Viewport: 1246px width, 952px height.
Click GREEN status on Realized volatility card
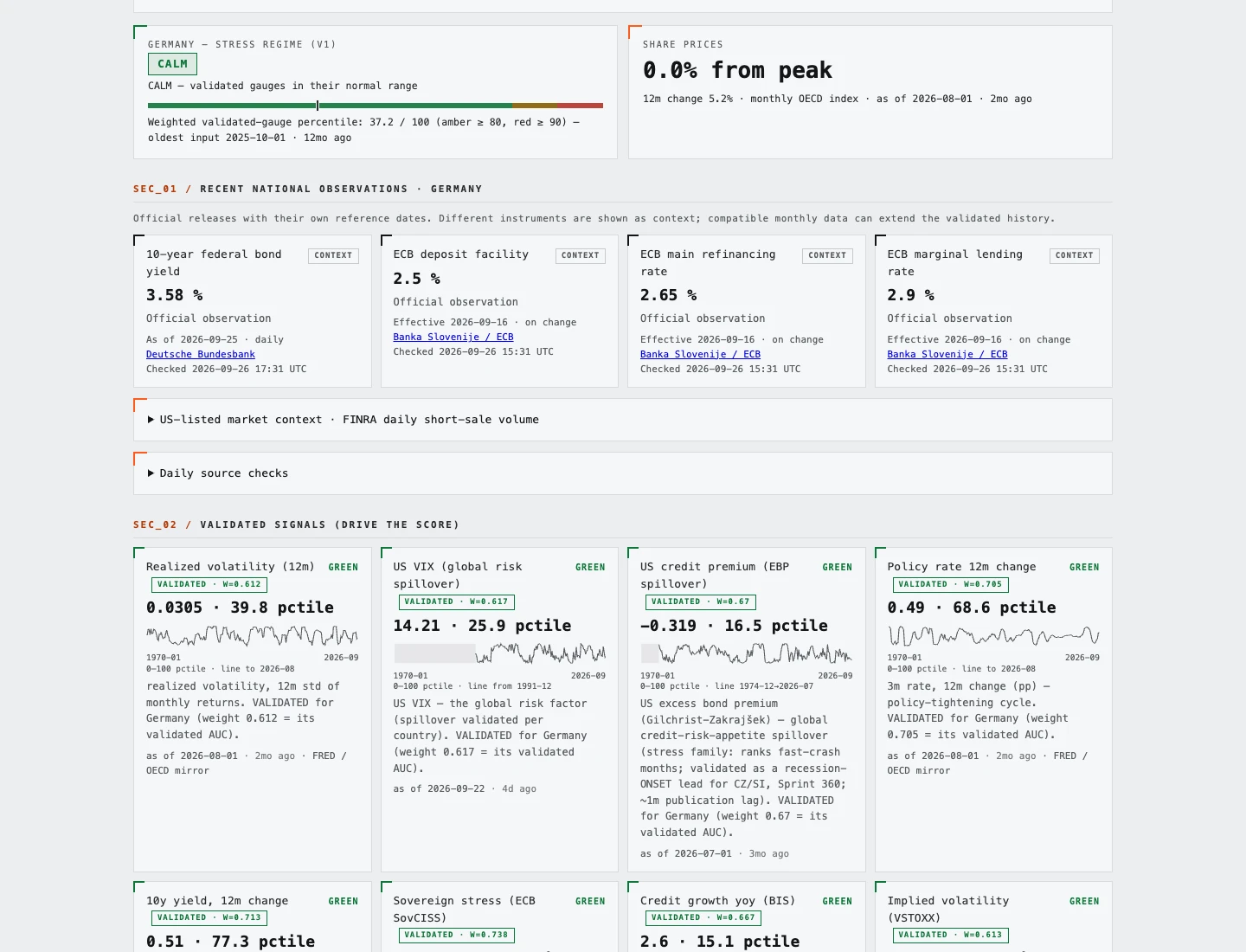344,568
